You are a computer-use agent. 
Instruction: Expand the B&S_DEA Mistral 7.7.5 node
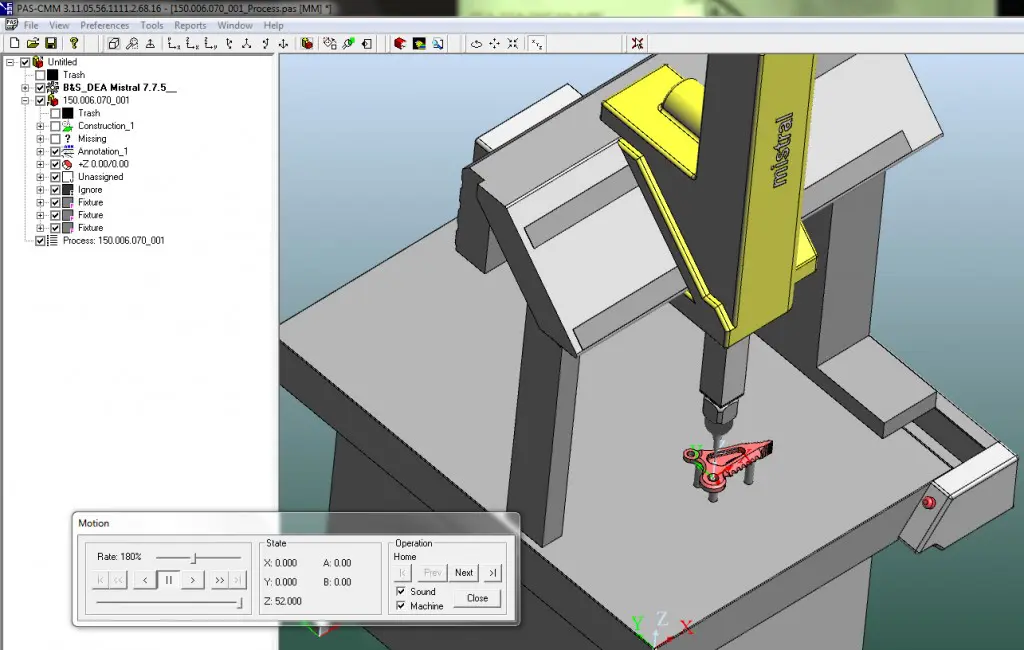(x=25, y=88)
